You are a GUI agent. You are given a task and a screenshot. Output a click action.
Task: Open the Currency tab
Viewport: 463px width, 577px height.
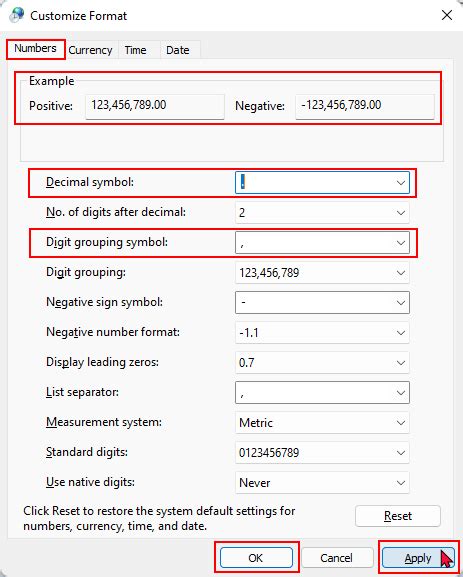pyautogui.click(x=91, y=50)
